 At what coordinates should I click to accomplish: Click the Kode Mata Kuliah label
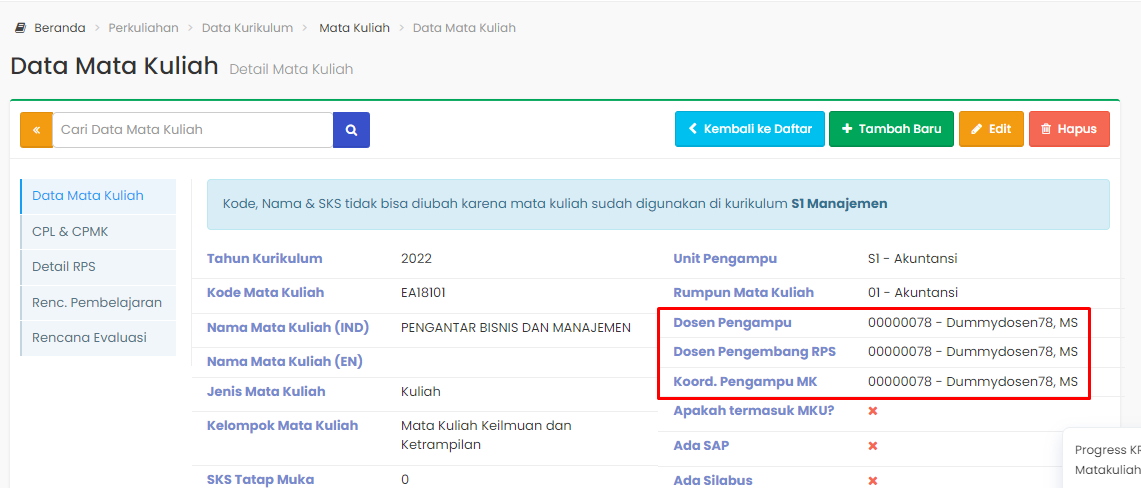(266, 293)
